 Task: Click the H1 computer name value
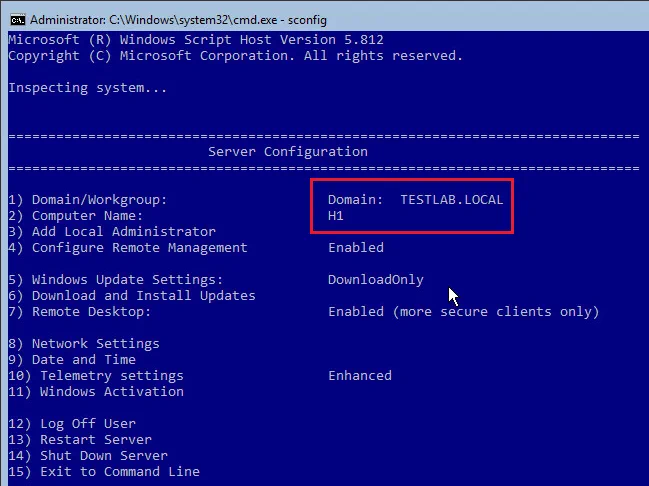click(336, 216)
